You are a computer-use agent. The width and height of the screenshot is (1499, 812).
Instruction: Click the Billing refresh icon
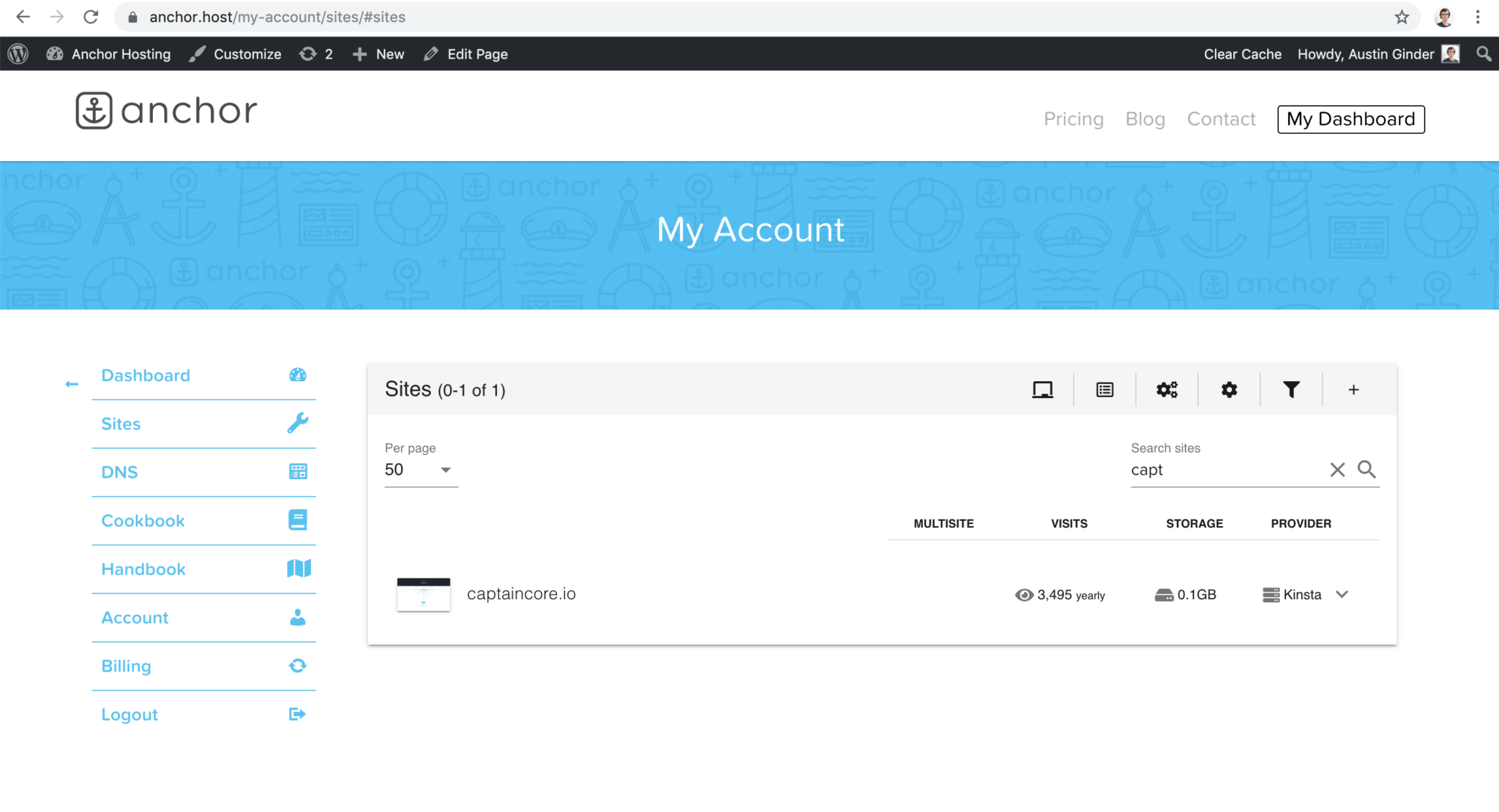(x=298, y=665)
